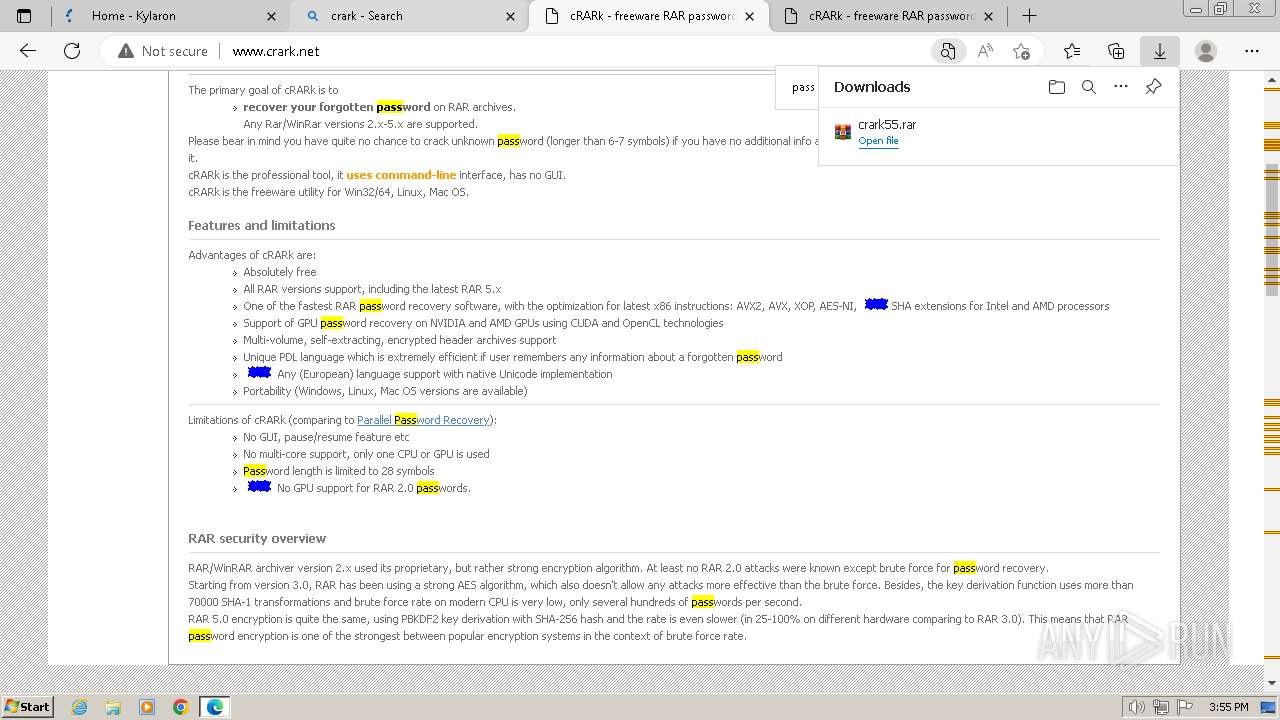This screenshot has height=720, width=1280.
Task: Click the crark55.rar file name
Action: click(887, 125)
